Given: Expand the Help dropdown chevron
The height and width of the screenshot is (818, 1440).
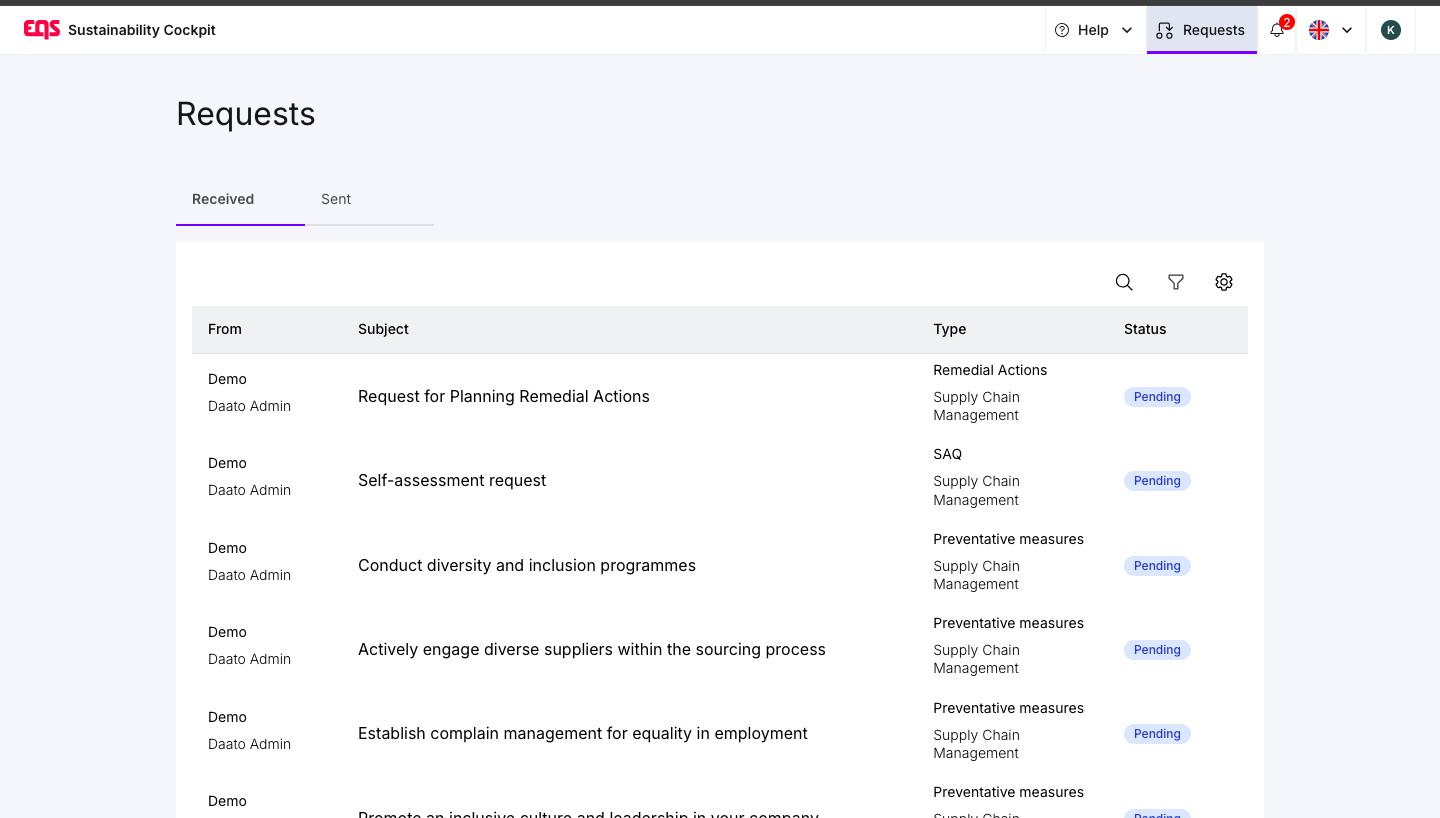Looking at the screenshot, I should (1127, 30).
